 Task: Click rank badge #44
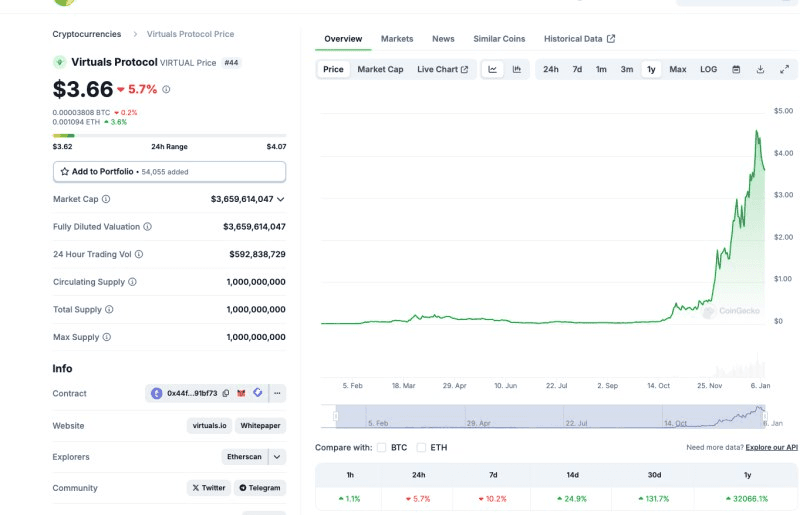pos(232,63)
